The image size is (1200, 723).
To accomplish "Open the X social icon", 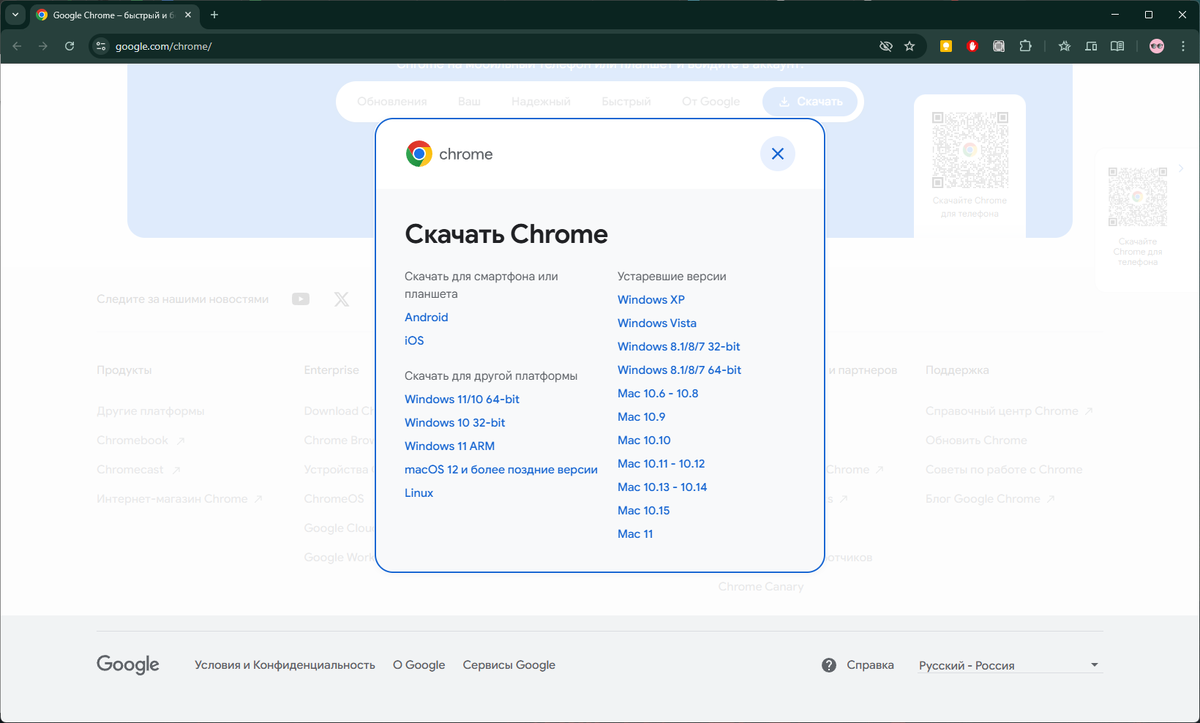I will point(342,299).
